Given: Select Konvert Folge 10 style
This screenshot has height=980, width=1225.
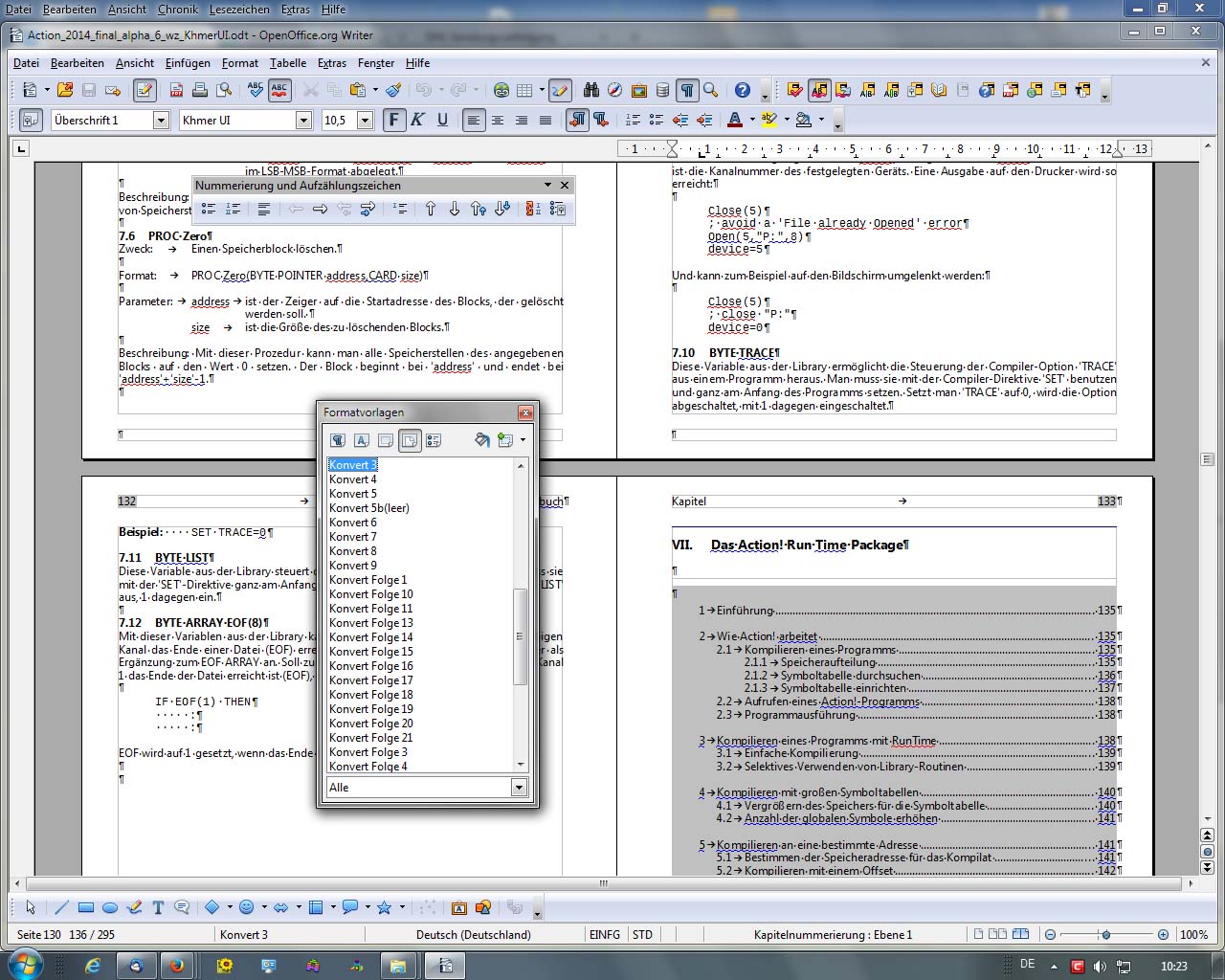Looking at the screenshot, I should click(371, 594).
